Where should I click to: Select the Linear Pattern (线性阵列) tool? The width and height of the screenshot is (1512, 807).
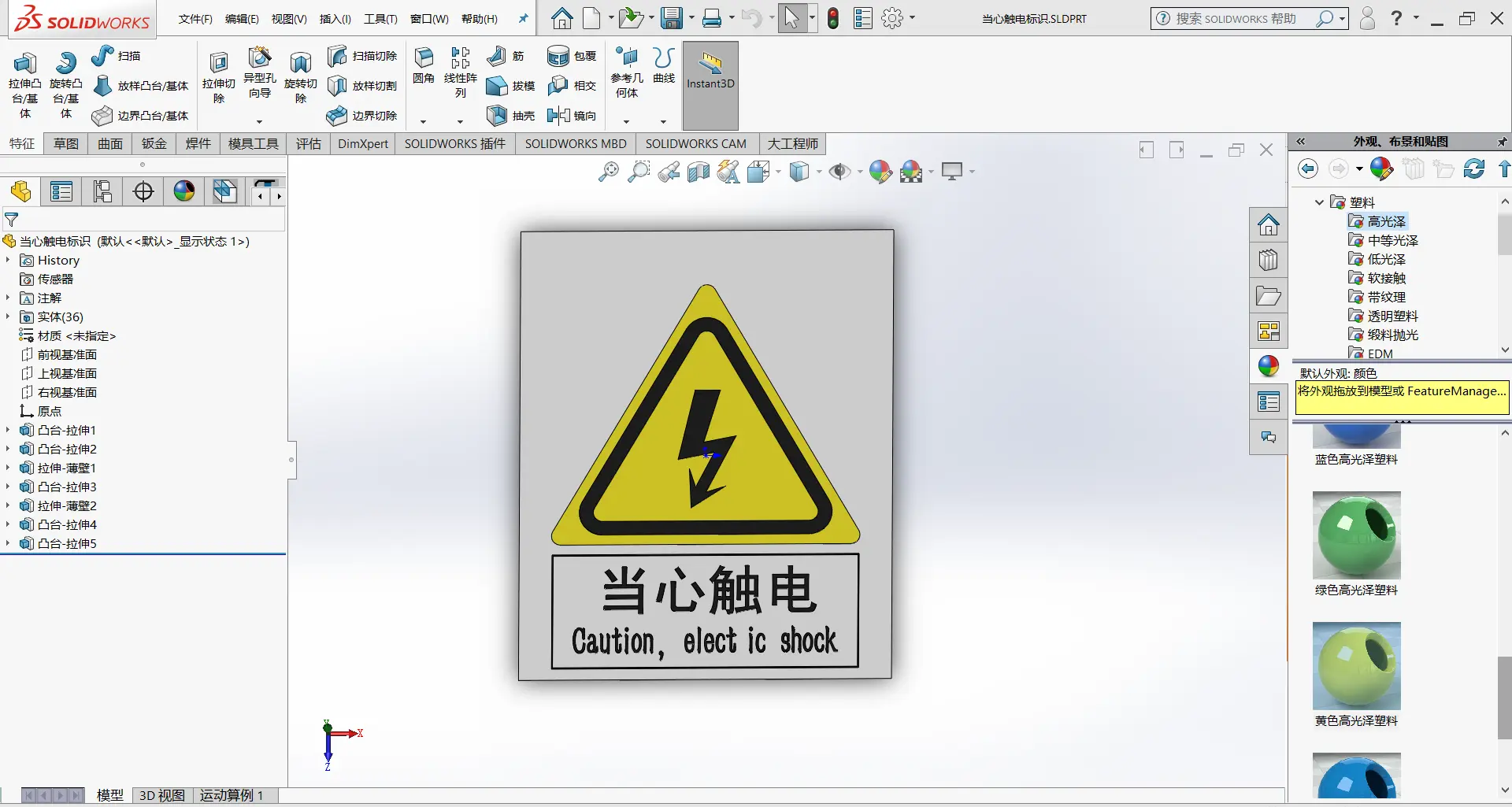point(461,72)
